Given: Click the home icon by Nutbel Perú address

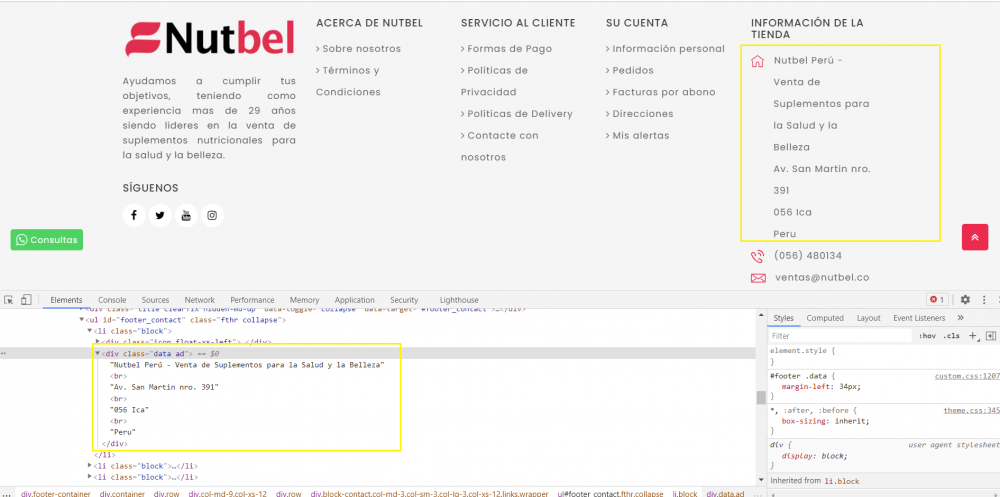Looking at the screenshot, I should (x=757, y=61).
